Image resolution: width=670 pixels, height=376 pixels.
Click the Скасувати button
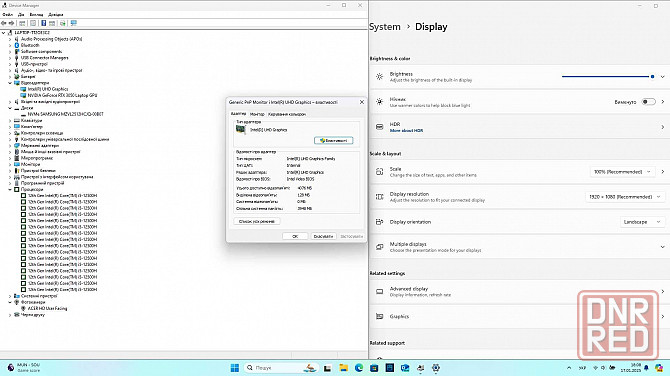[x=323, y=236]
